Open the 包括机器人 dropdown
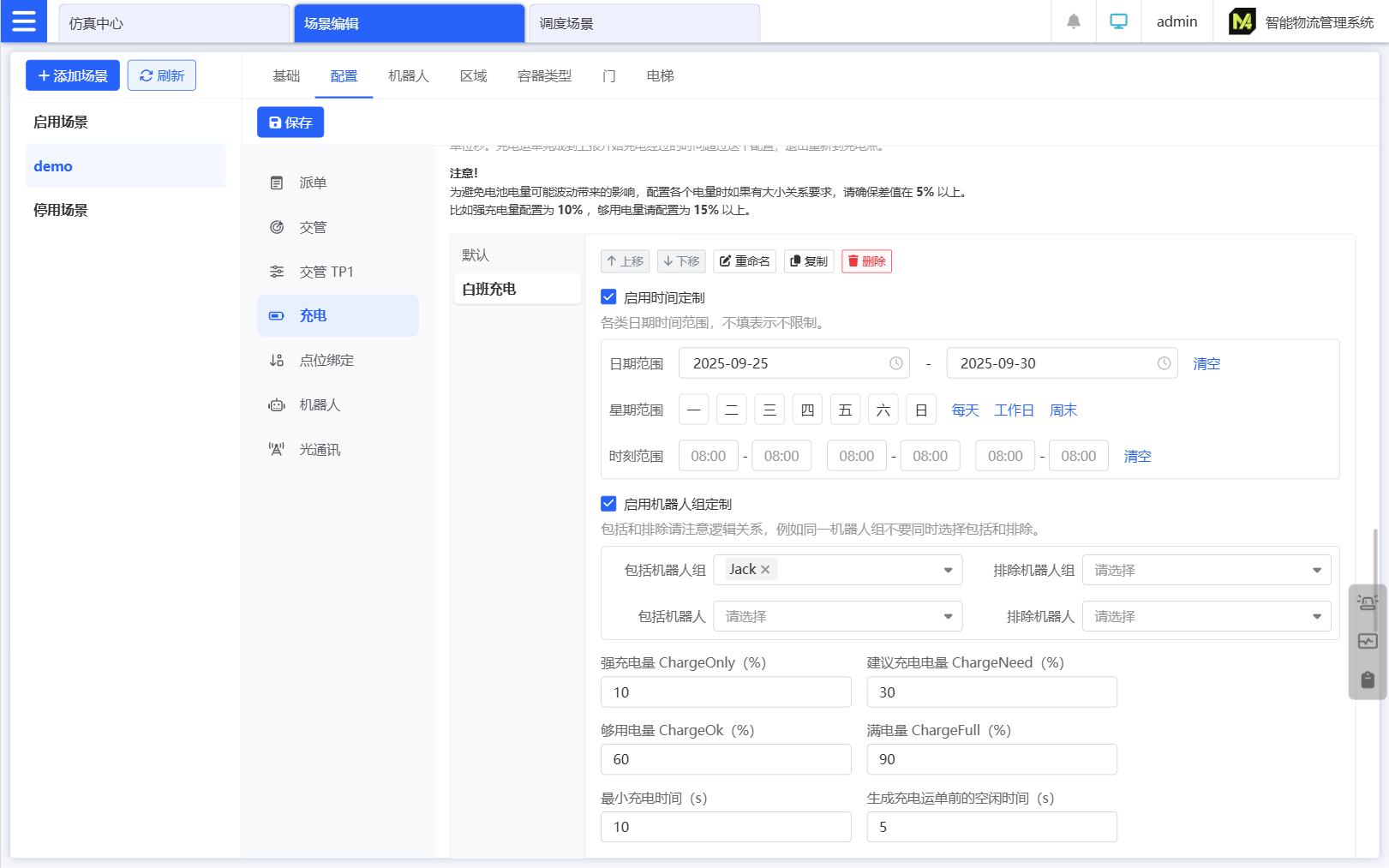The height and width of the screenshot is (868, 1389). click(x=837, y=616)
